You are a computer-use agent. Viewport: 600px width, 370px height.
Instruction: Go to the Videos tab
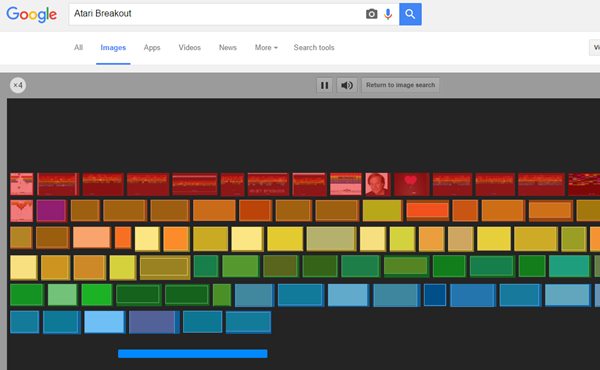click(x=189, y=47)
